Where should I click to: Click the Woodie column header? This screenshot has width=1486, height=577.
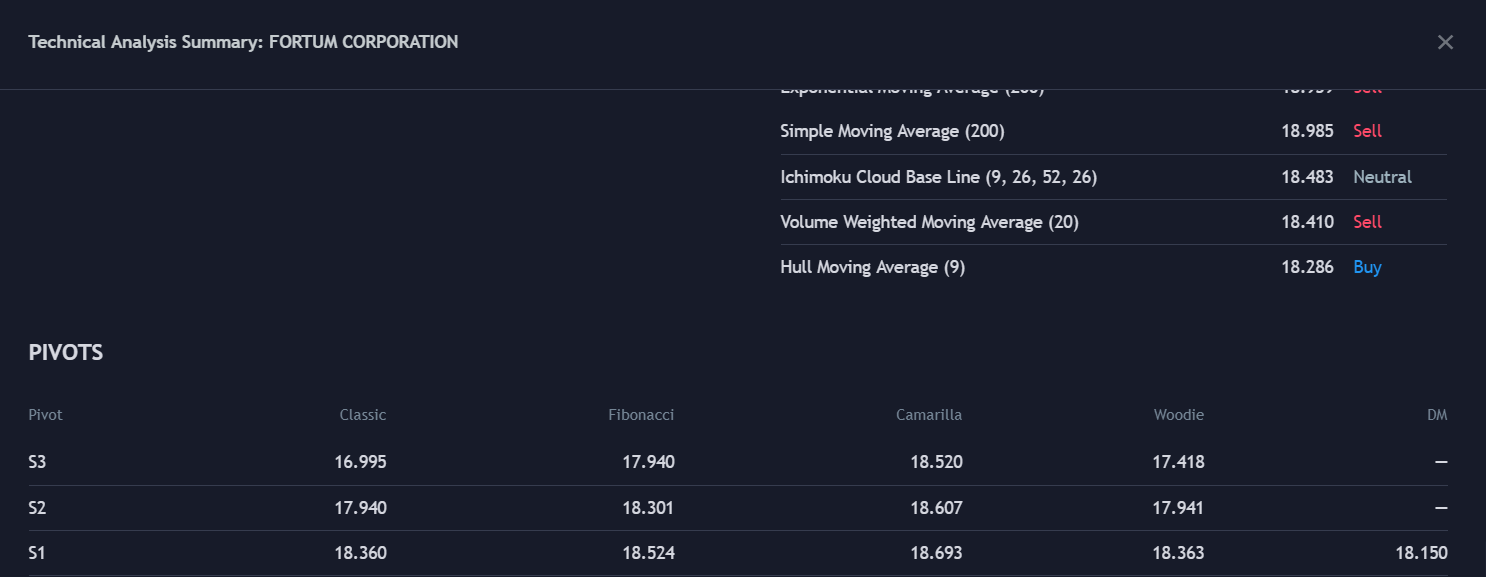pos(1178,415)
